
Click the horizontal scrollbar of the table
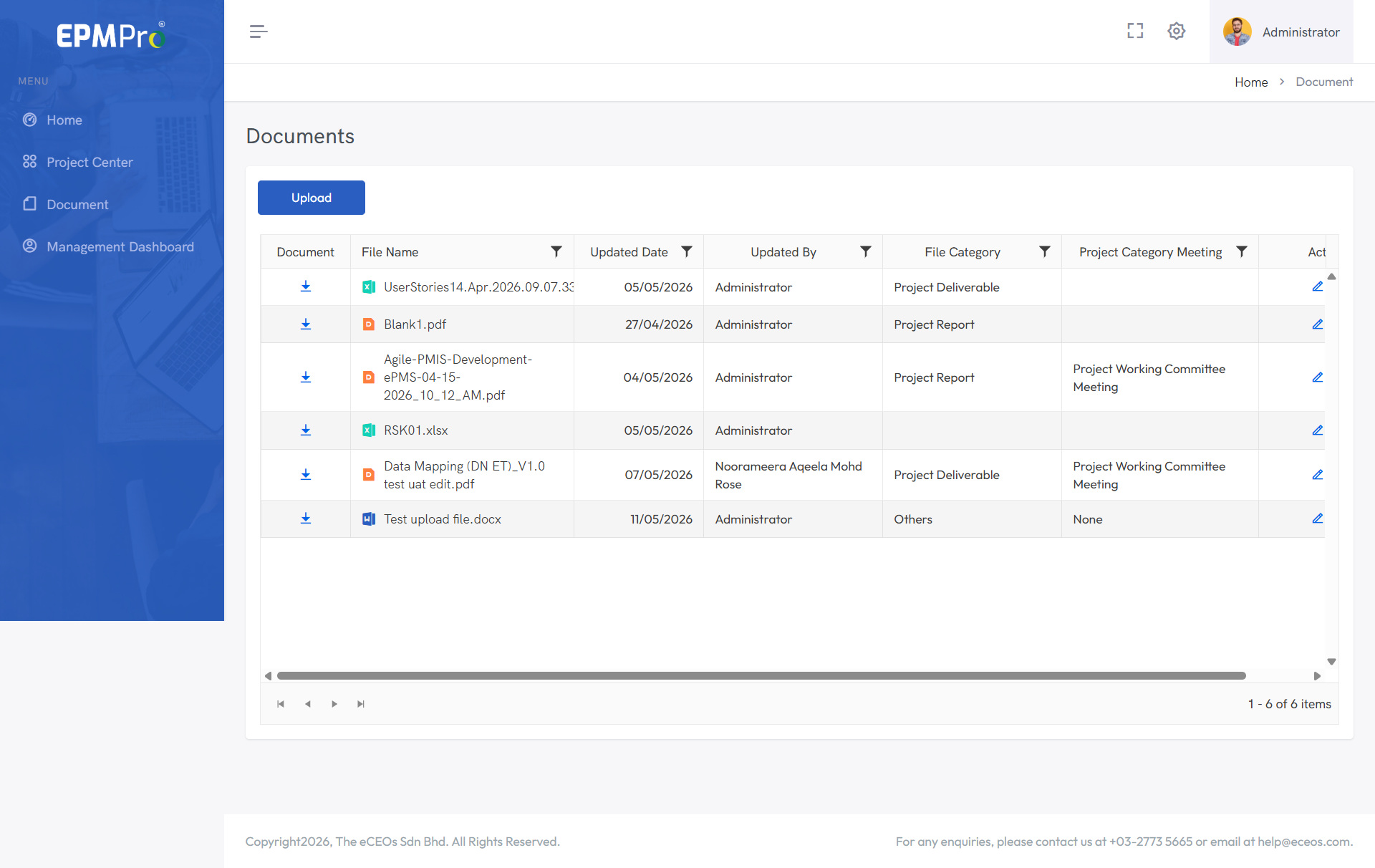point(761,676)
